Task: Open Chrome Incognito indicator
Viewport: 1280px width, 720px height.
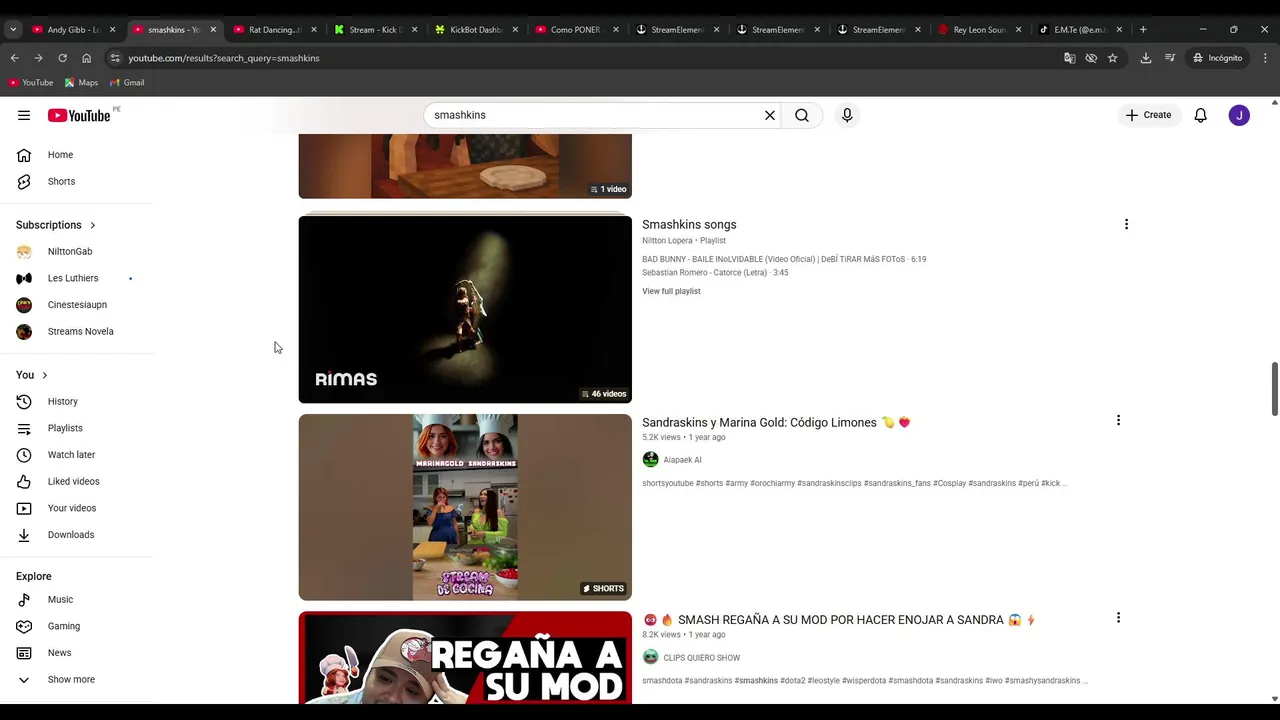Action: 1217,58
